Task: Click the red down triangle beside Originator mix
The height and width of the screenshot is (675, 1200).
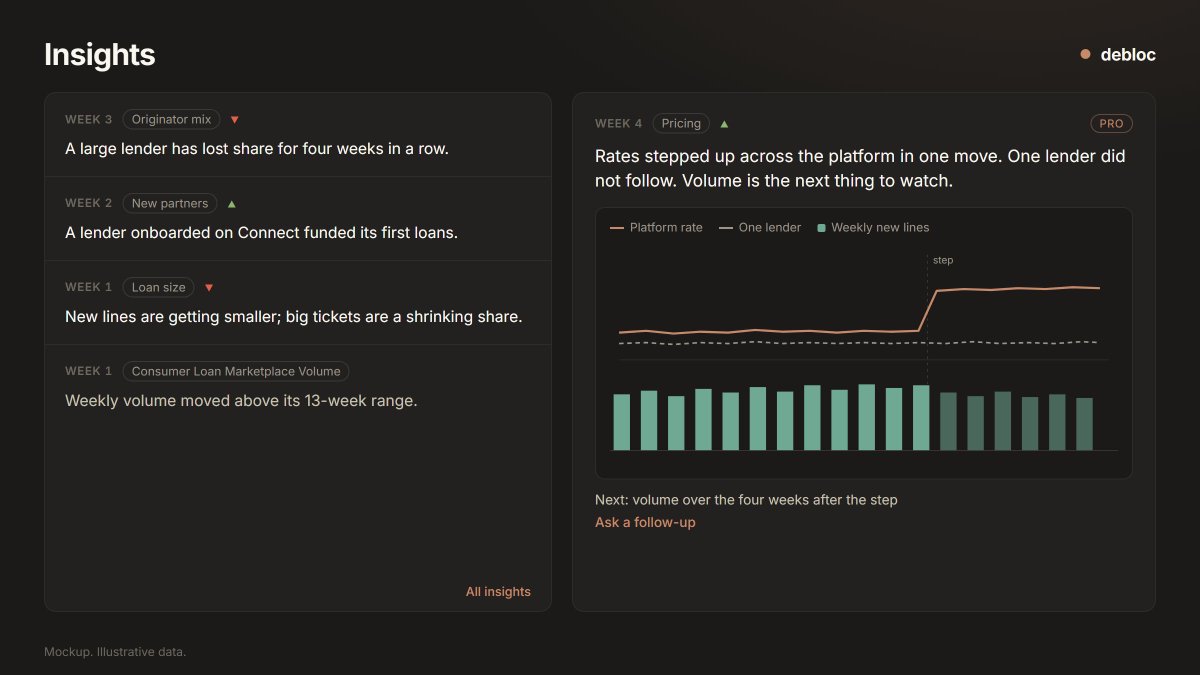Action: 235,120
